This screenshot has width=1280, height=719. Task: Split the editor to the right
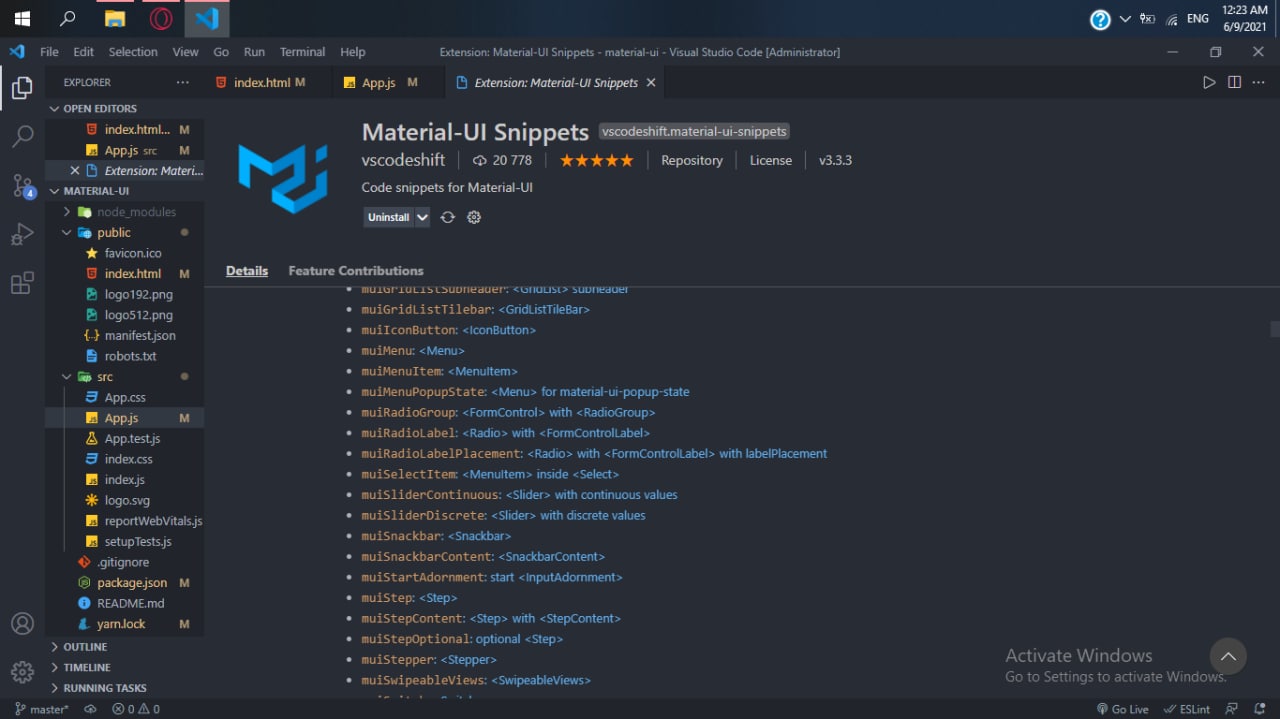(x=1234, y=82)
